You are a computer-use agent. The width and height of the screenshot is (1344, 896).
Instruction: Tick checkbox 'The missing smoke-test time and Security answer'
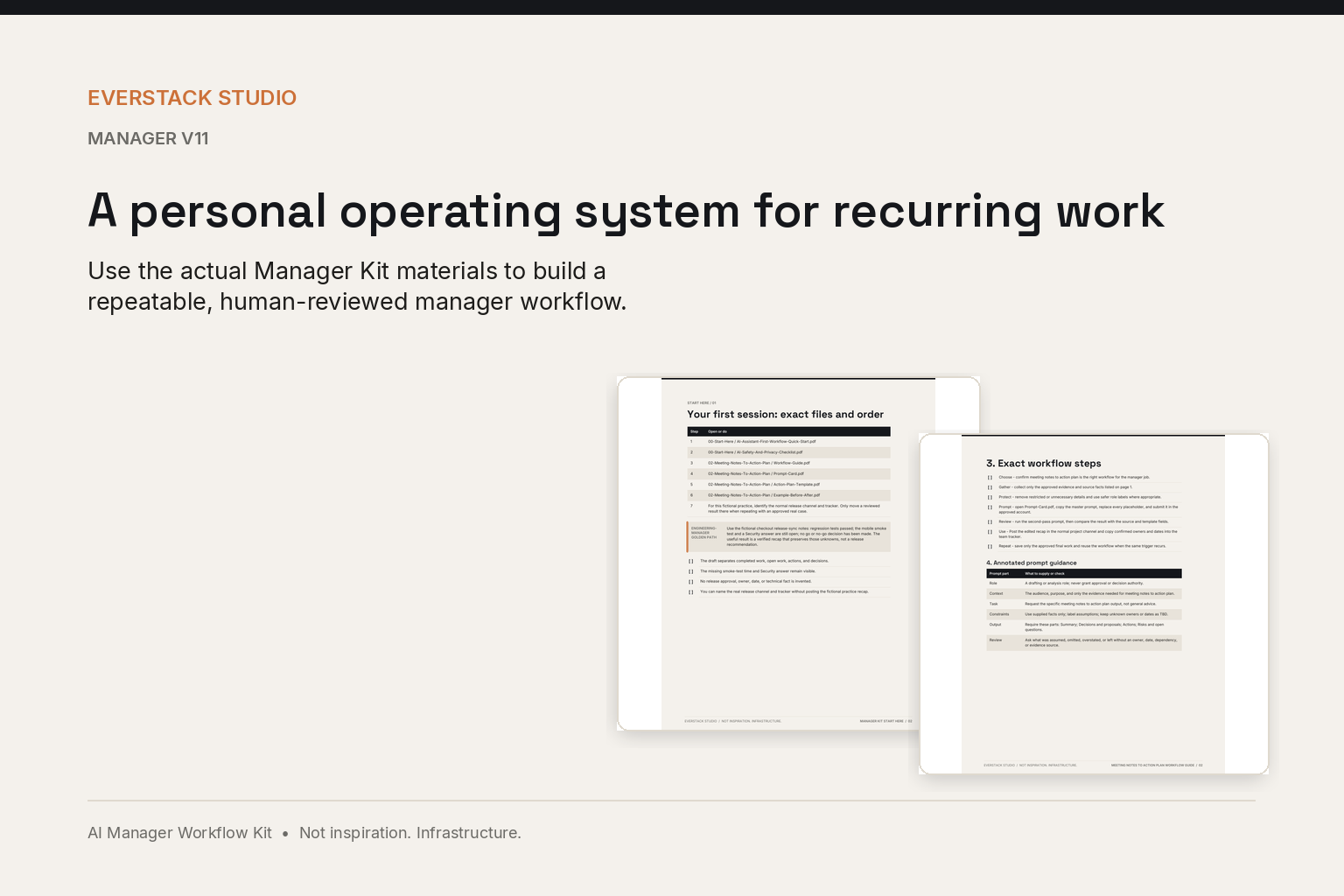[691, 571]
